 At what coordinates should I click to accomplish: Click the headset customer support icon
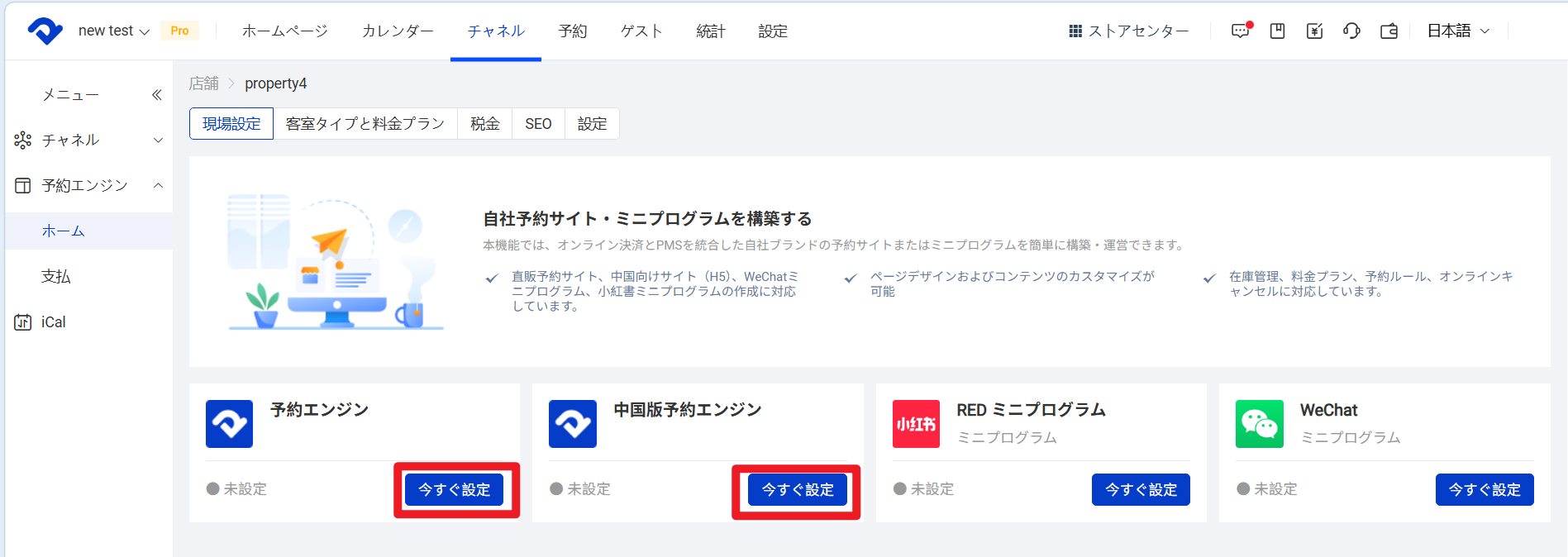[x=1351, y=31]
